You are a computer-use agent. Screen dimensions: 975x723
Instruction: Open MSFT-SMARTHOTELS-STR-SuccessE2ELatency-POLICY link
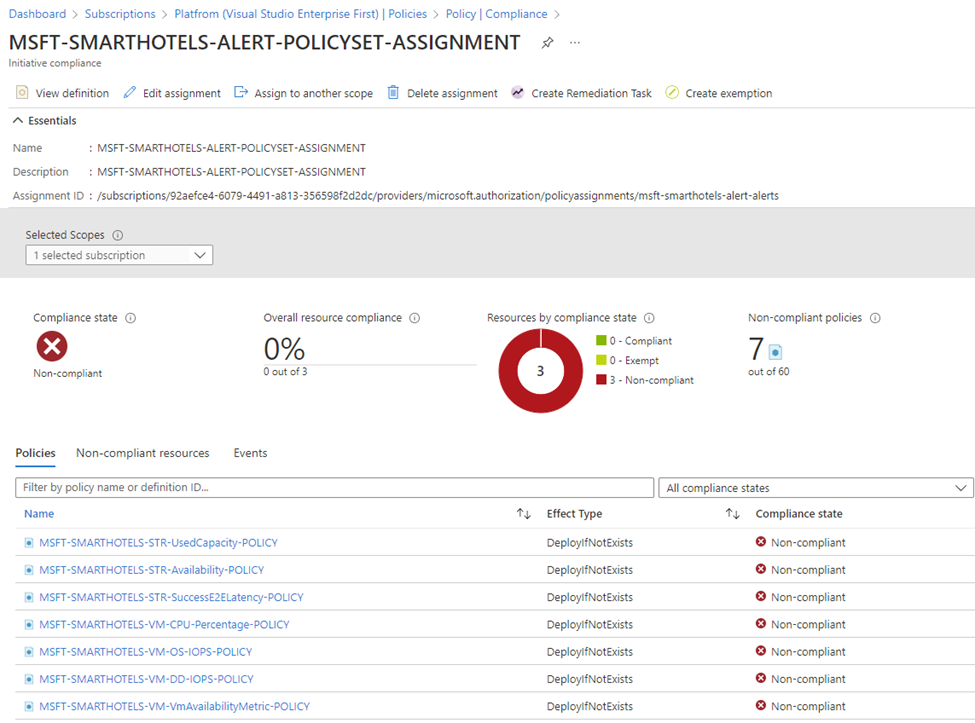(171, 597)
